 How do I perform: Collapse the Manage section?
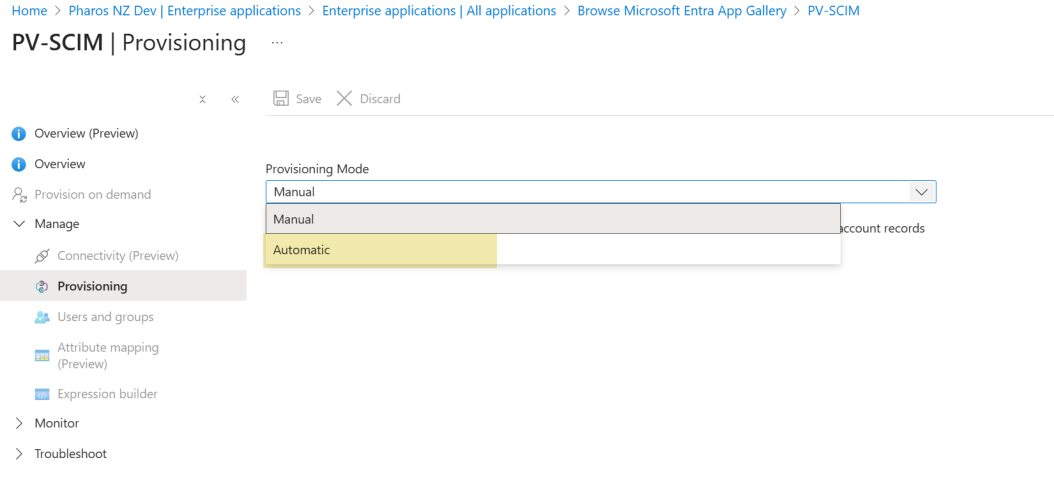tap(19, 224)
